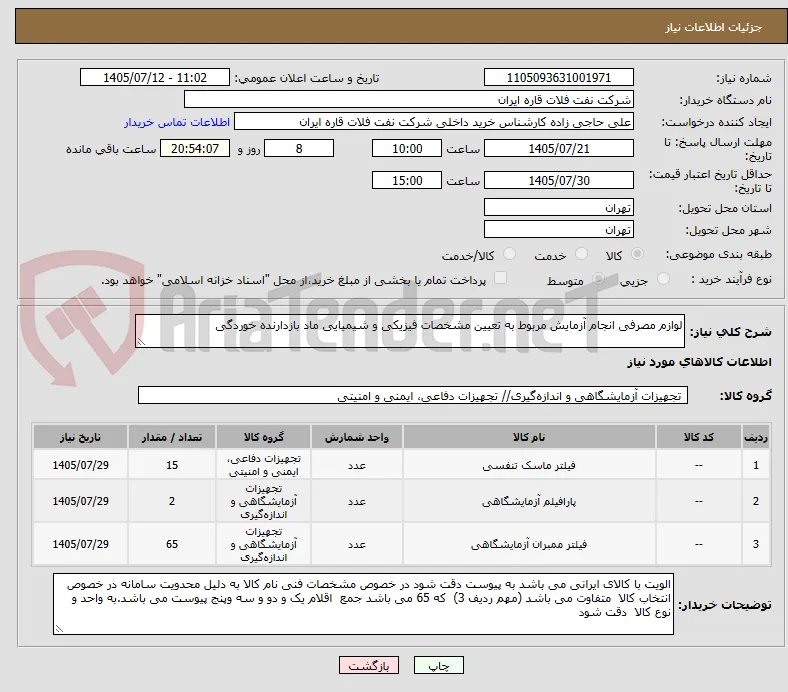Click need date of فیلتر ماسک تنفسی row
The height and width of the screenshot is (692, 788).
[x=80, y=465]
